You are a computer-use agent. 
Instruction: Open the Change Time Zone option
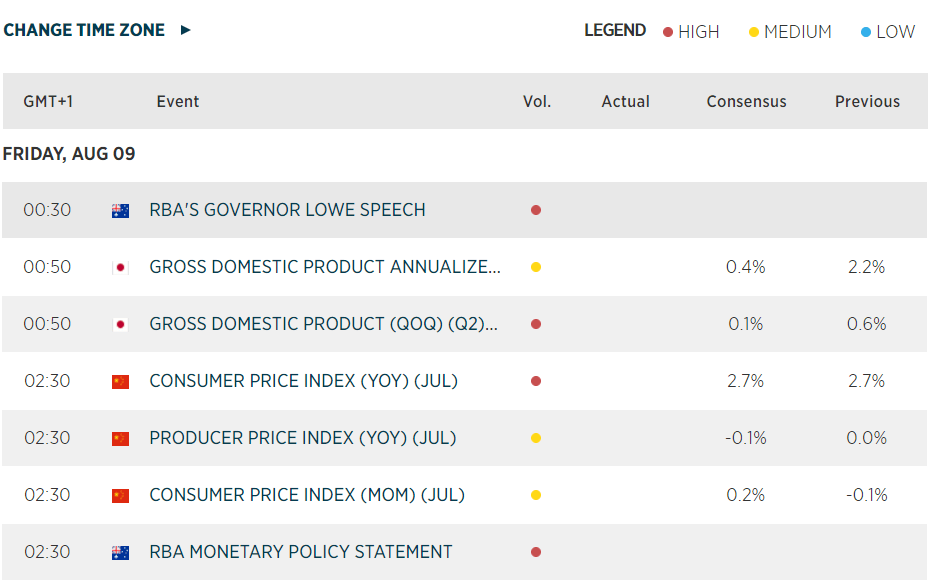pyautogui.click(x=84, y=30)
